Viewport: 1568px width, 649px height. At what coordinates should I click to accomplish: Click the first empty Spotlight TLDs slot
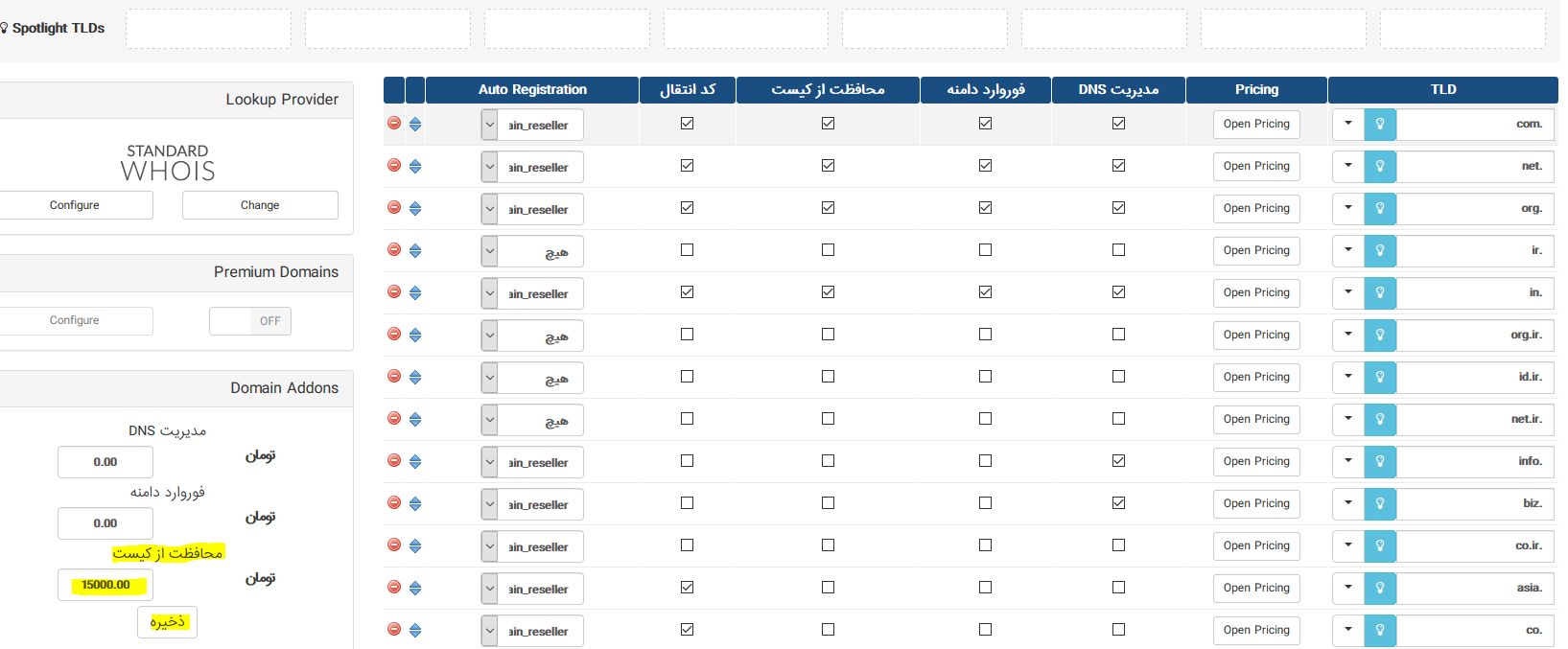tap(208, 29)
